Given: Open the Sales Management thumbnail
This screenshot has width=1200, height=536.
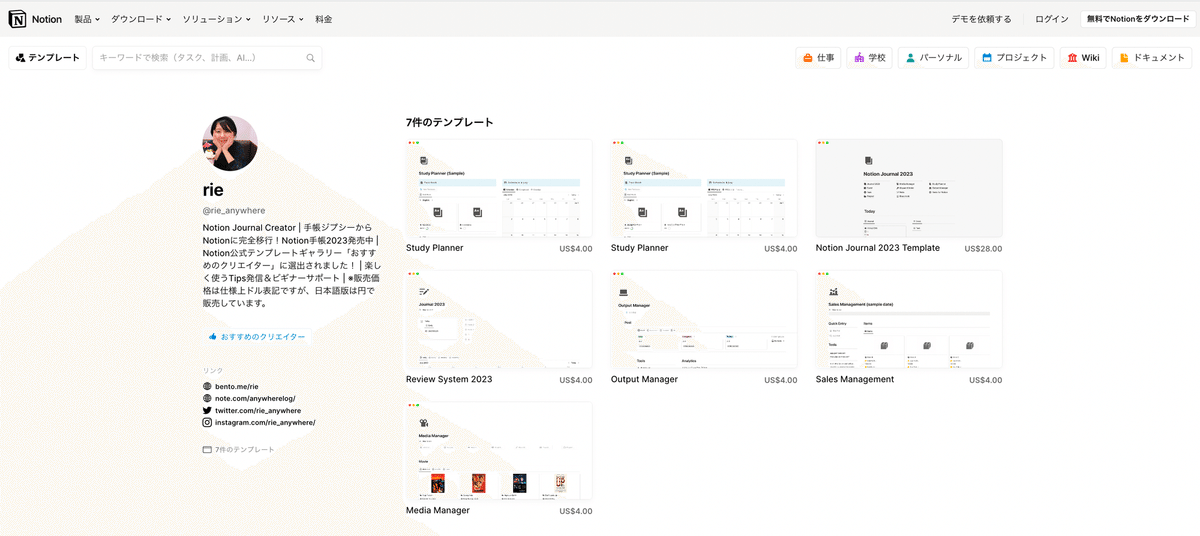Looking at the screenshot, I should tap(909, 320).
